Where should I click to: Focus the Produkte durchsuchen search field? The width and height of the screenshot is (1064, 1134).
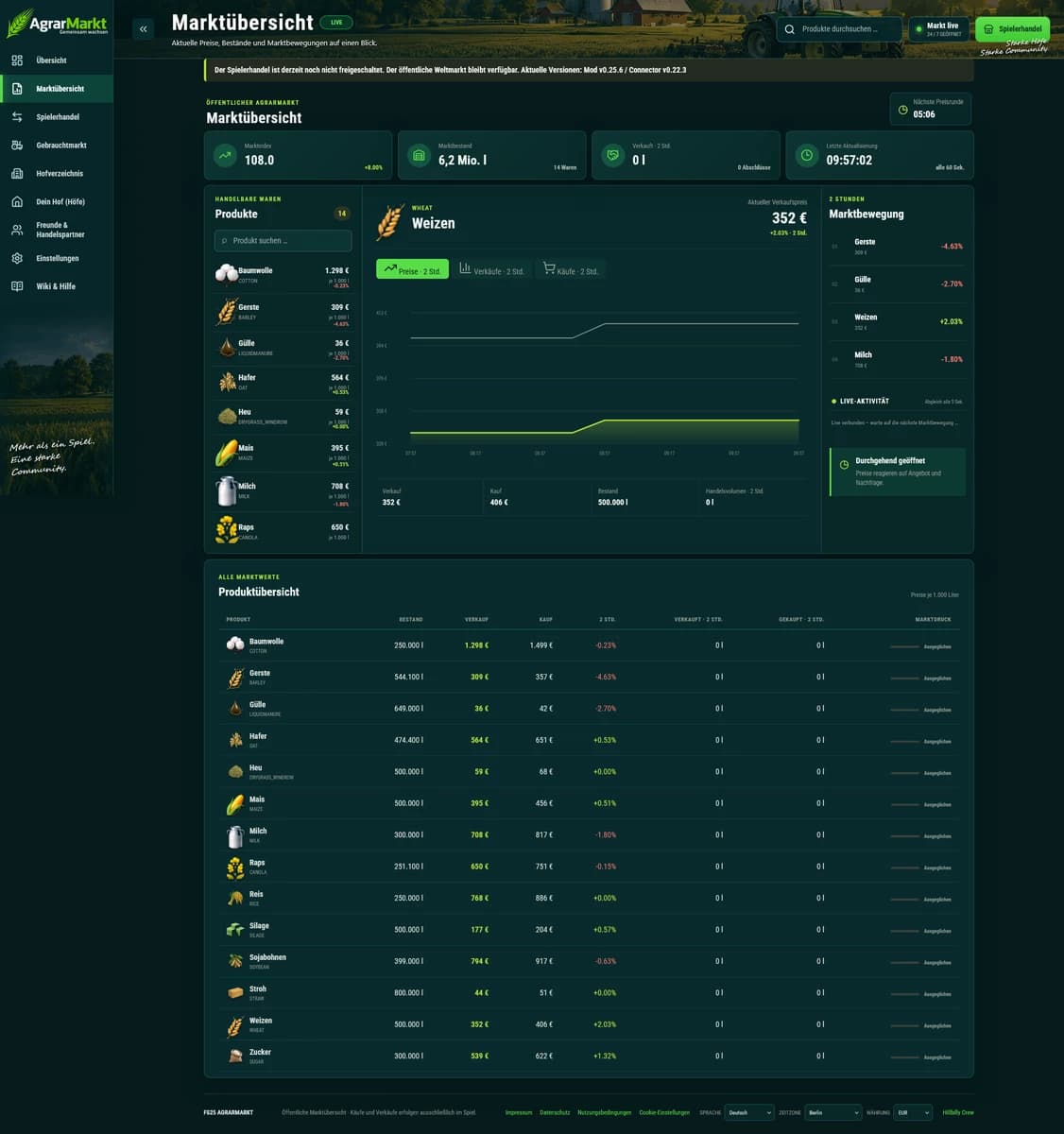coord(839,29)
